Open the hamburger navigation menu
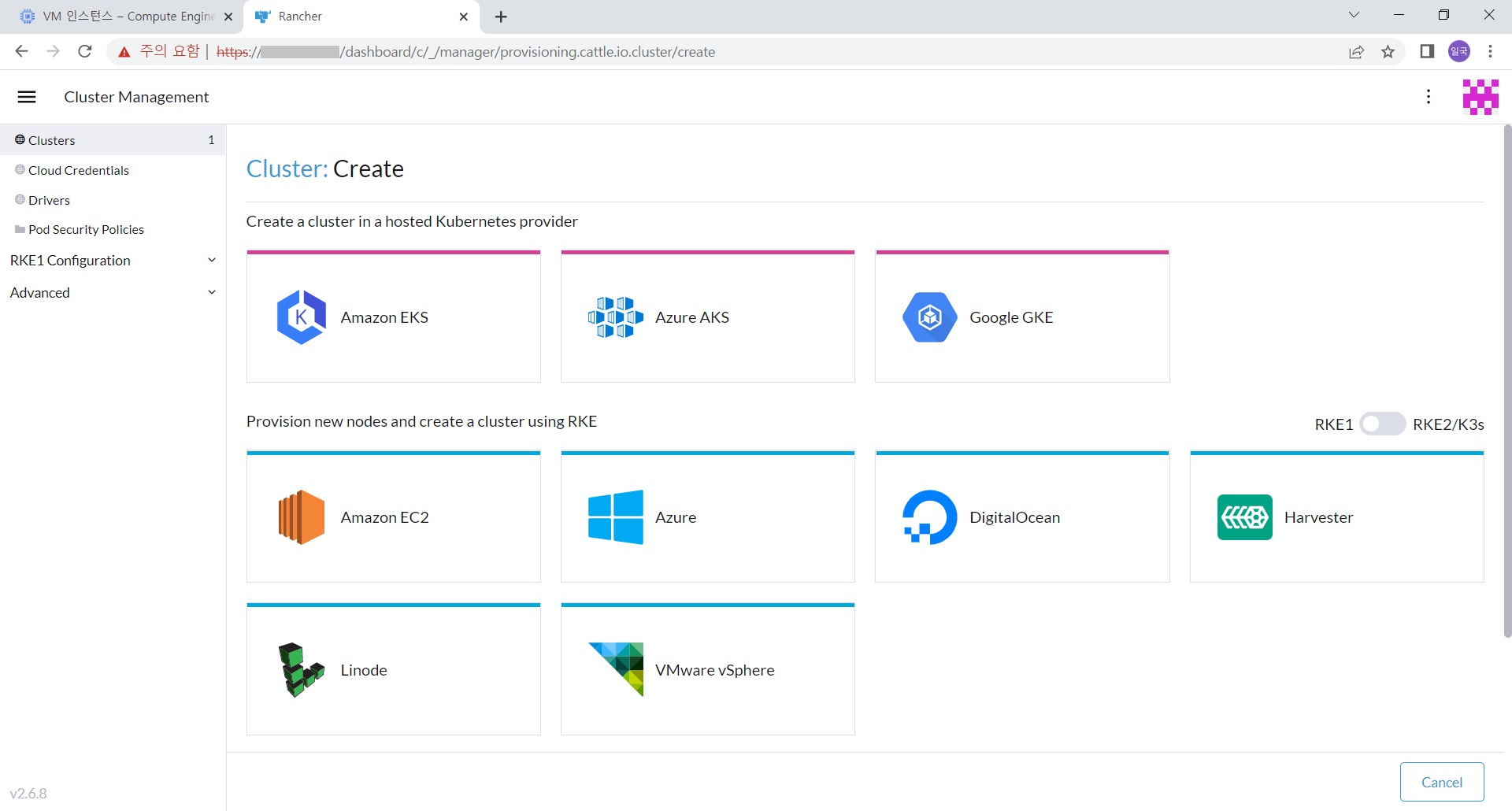Viewport: 1512px width, 811px height. click(27, 97)
